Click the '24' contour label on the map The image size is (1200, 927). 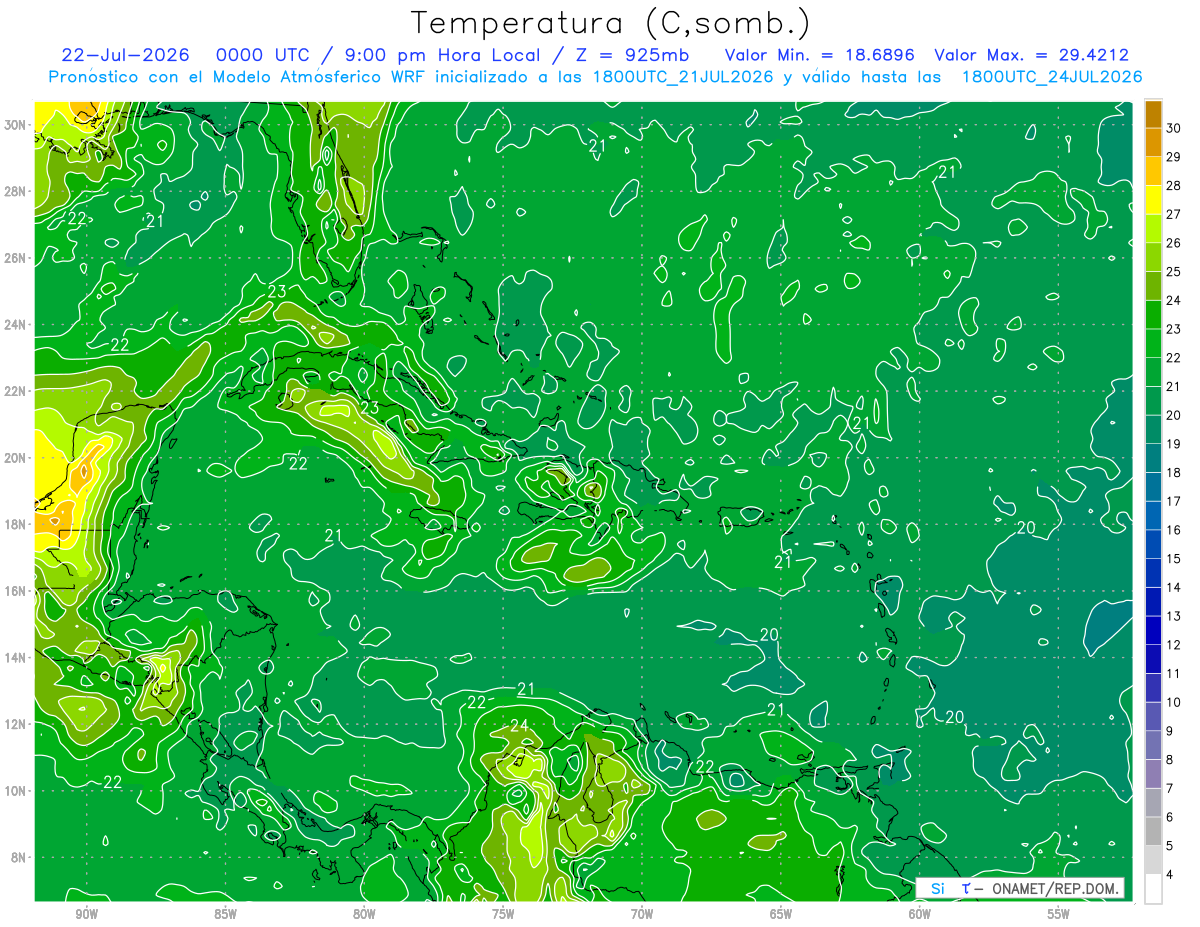520,726
